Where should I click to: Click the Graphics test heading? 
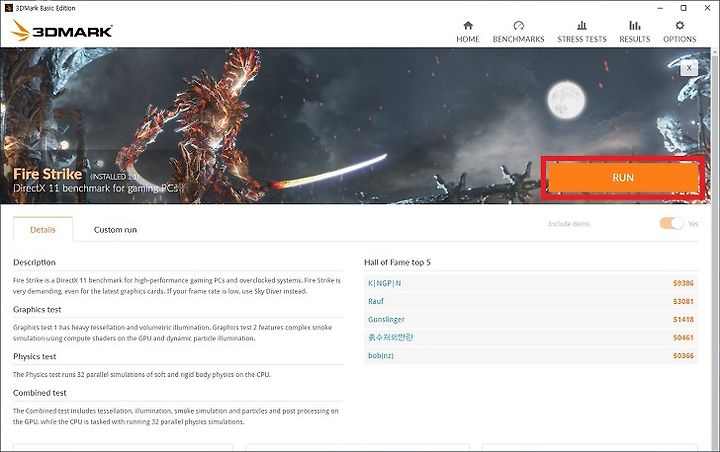(x=37, y=310)
